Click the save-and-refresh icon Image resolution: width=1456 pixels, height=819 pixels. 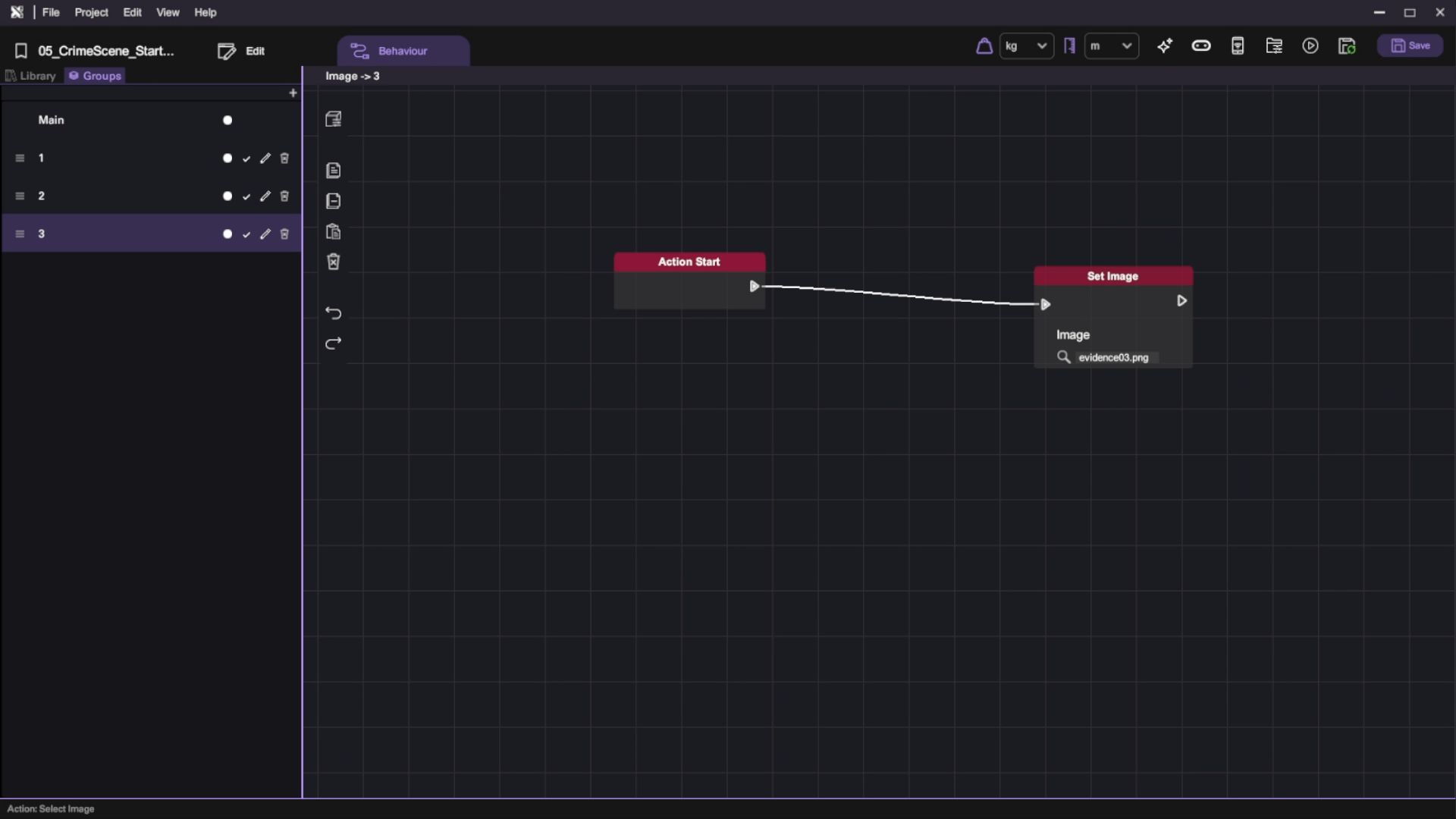tap(1347, 46)
